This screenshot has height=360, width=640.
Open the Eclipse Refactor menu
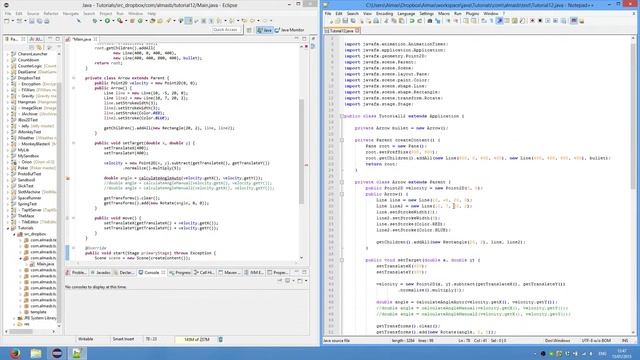51,13
